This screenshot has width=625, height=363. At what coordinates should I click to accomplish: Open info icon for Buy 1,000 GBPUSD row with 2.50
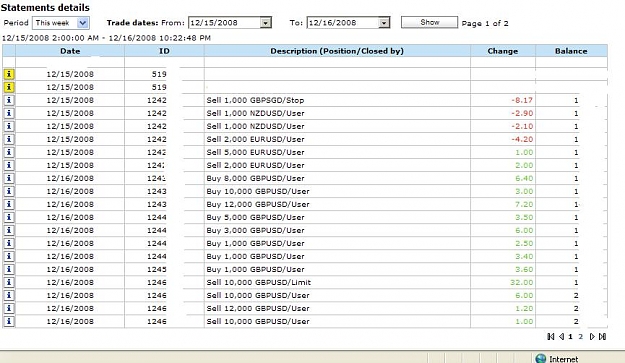click(9, 243)
